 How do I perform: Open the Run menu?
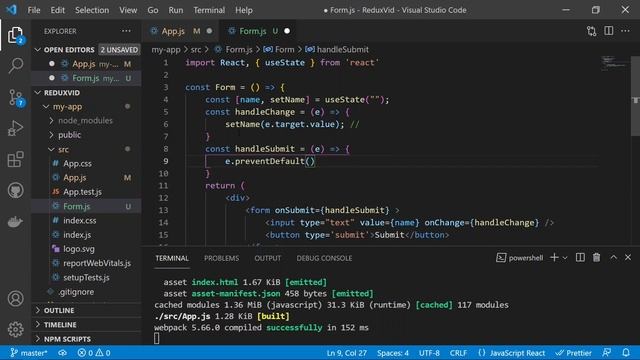[x=176, y=10]
